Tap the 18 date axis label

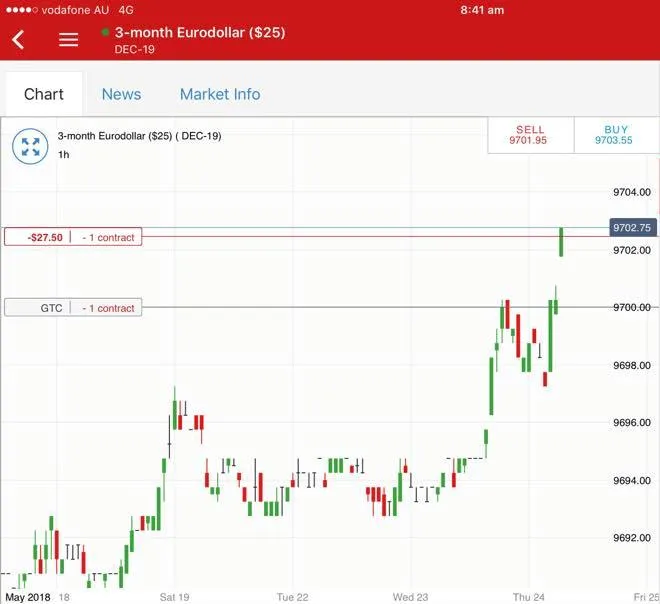coord(64,597)
